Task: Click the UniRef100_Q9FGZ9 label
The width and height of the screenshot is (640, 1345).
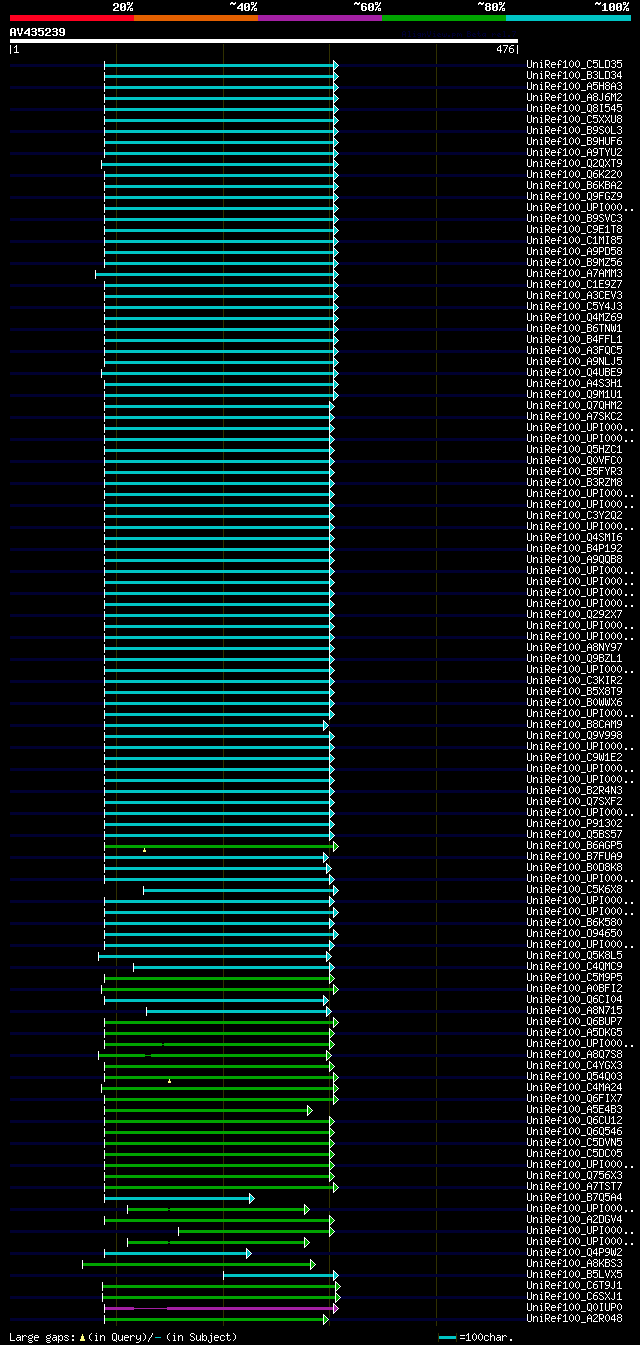Action: [574, 197]
